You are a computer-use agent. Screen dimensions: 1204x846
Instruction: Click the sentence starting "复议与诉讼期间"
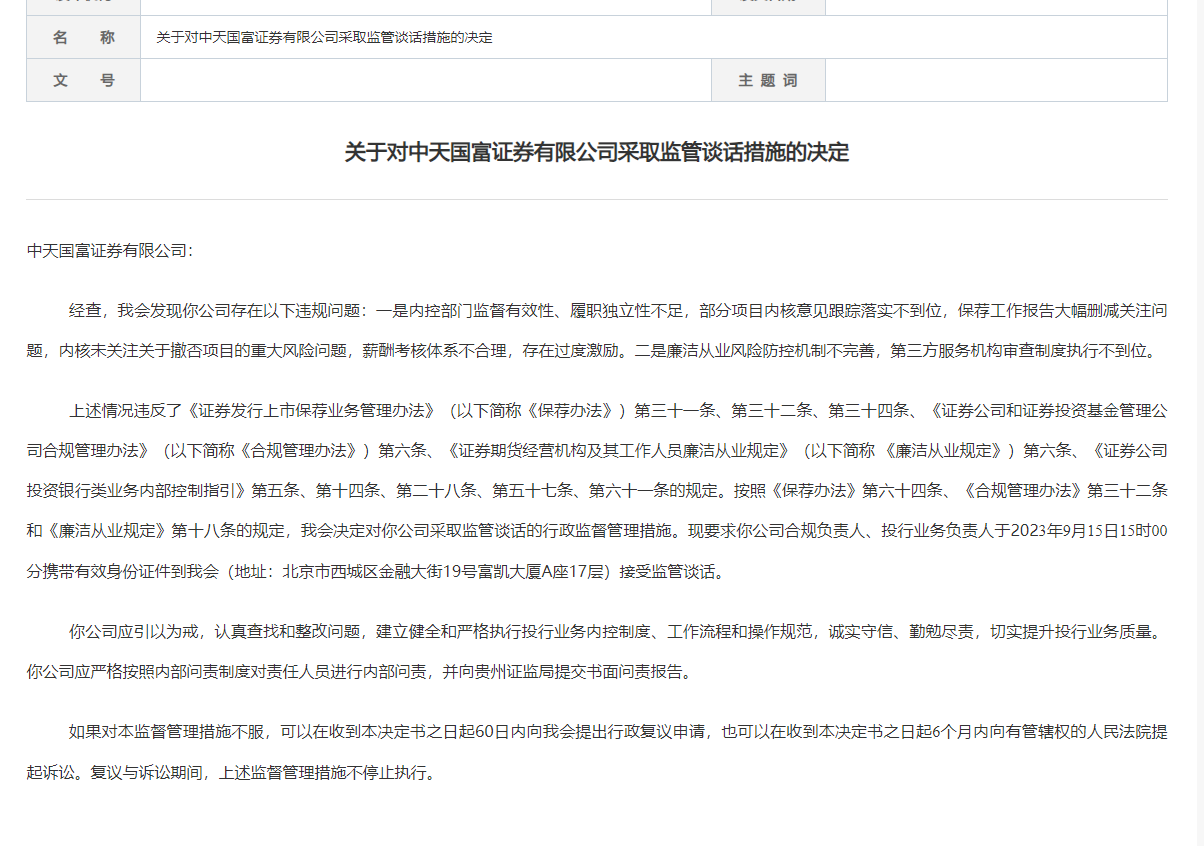click(263, 773)
